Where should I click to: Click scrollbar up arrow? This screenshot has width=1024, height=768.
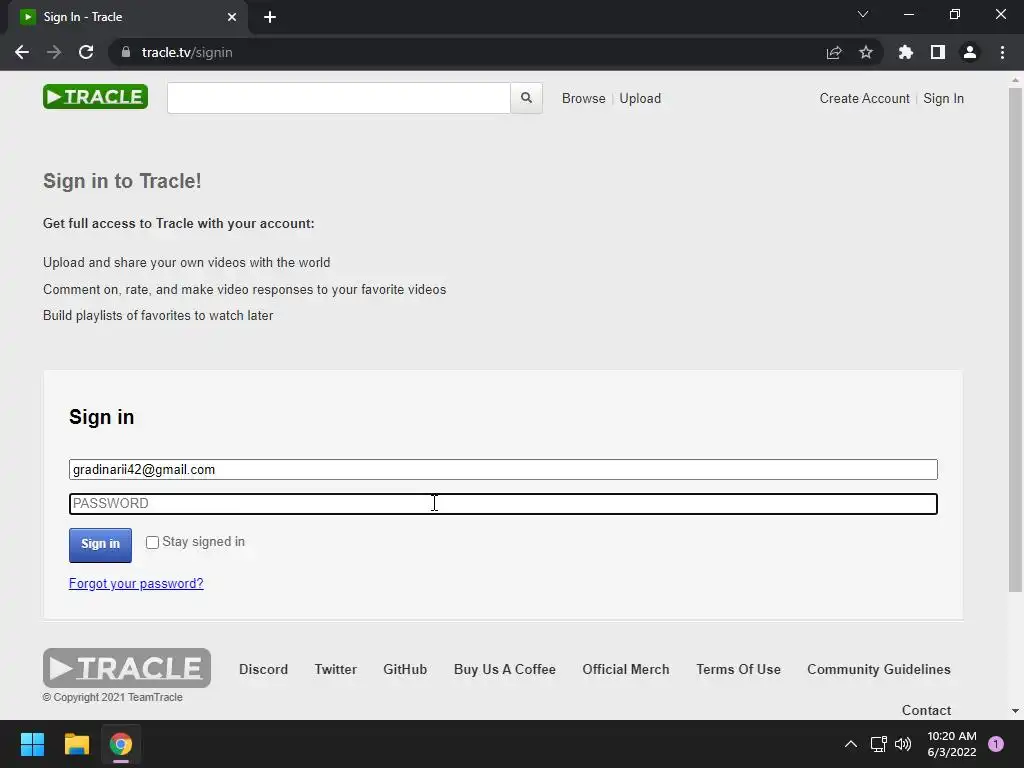click(1015, 80)
